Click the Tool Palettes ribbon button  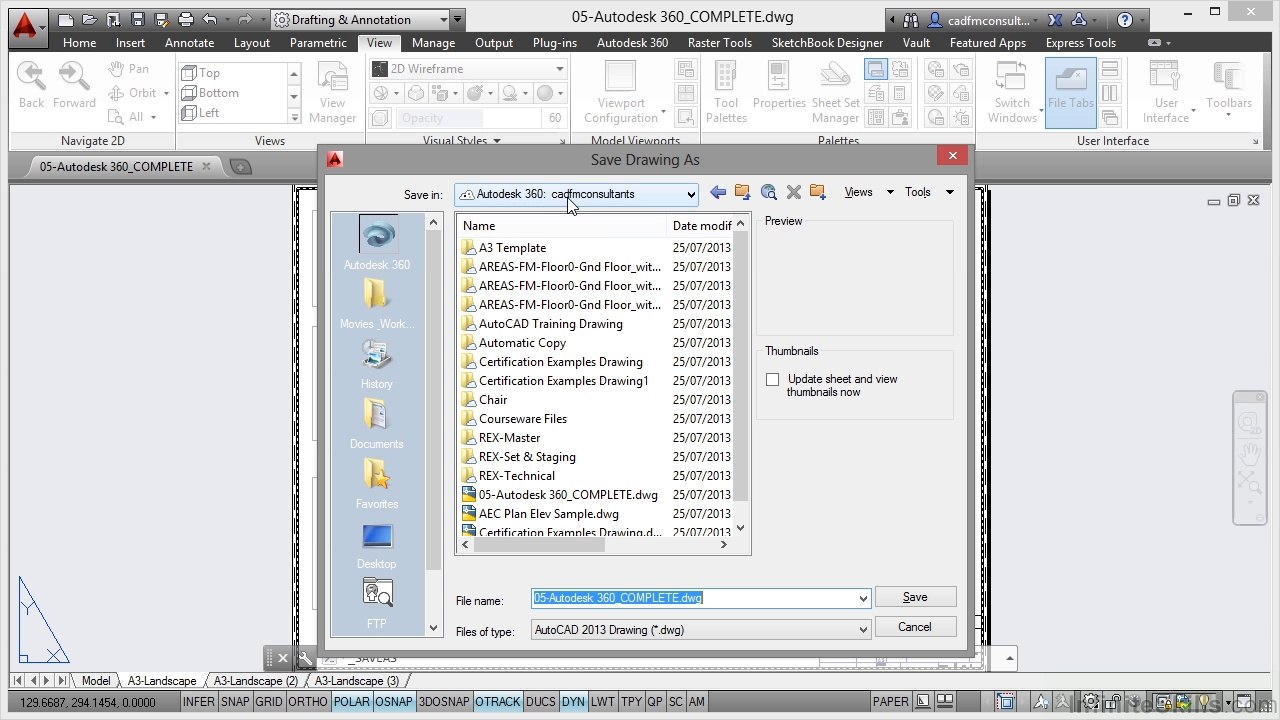726,93
